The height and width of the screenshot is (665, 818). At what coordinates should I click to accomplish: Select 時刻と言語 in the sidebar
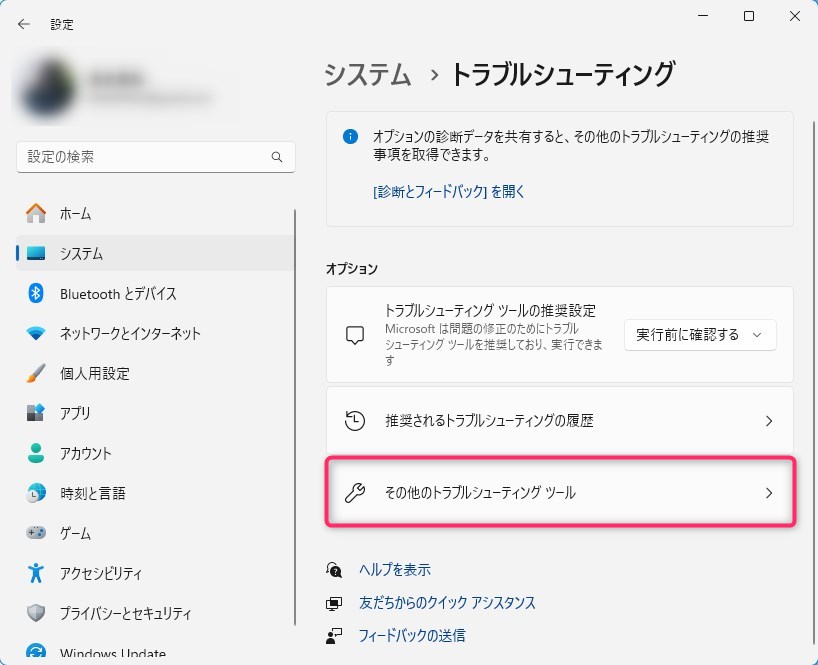tap(92, 493)
